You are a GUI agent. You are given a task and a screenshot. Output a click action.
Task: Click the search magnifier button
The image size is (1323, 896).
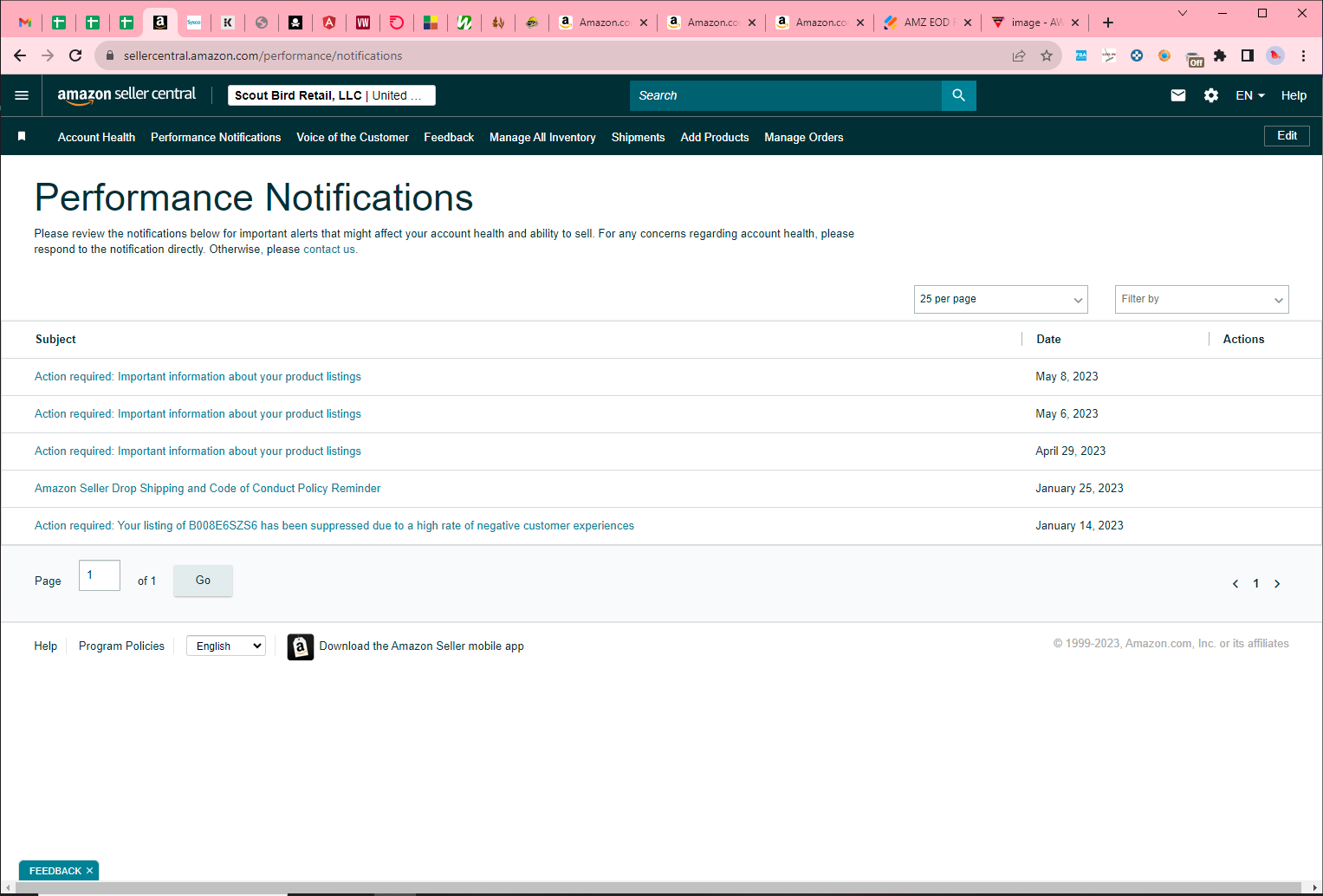coord(958,95)
